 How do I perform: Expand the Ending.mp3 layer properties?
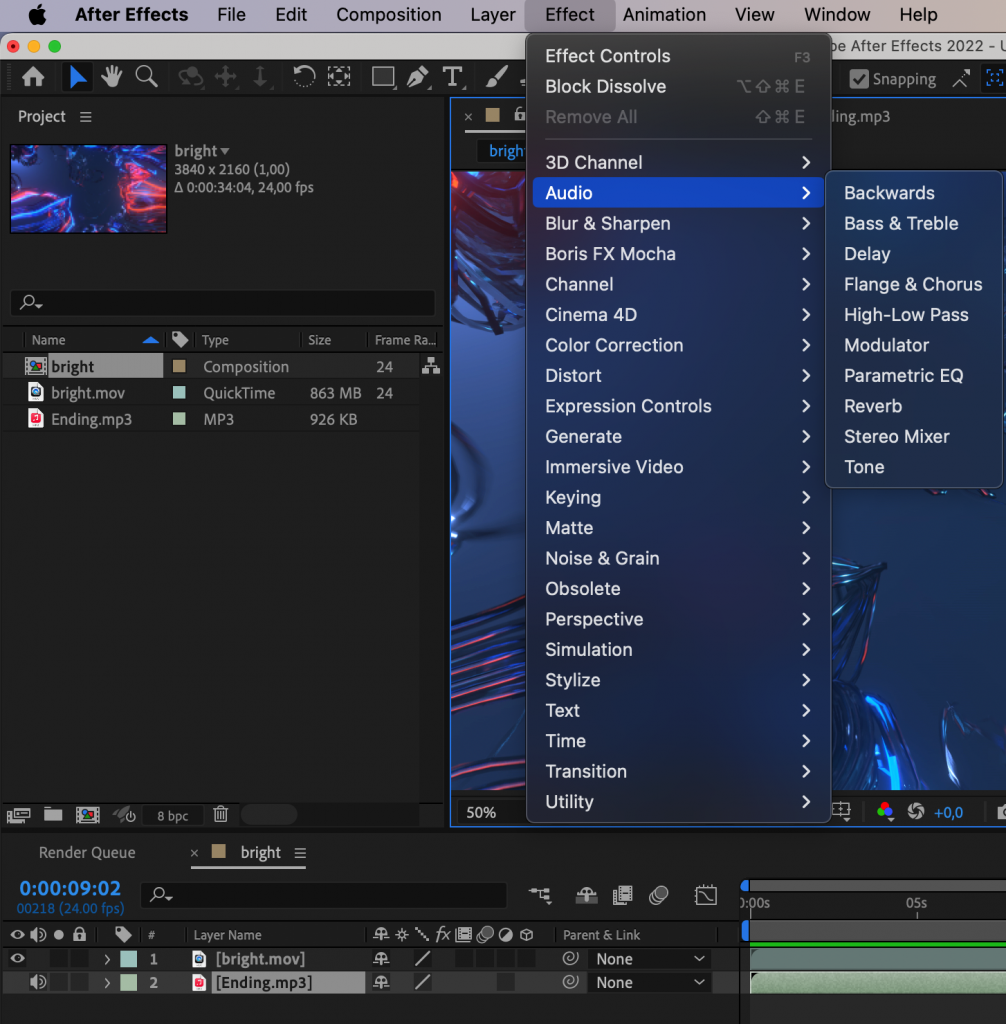pos(107,982)
